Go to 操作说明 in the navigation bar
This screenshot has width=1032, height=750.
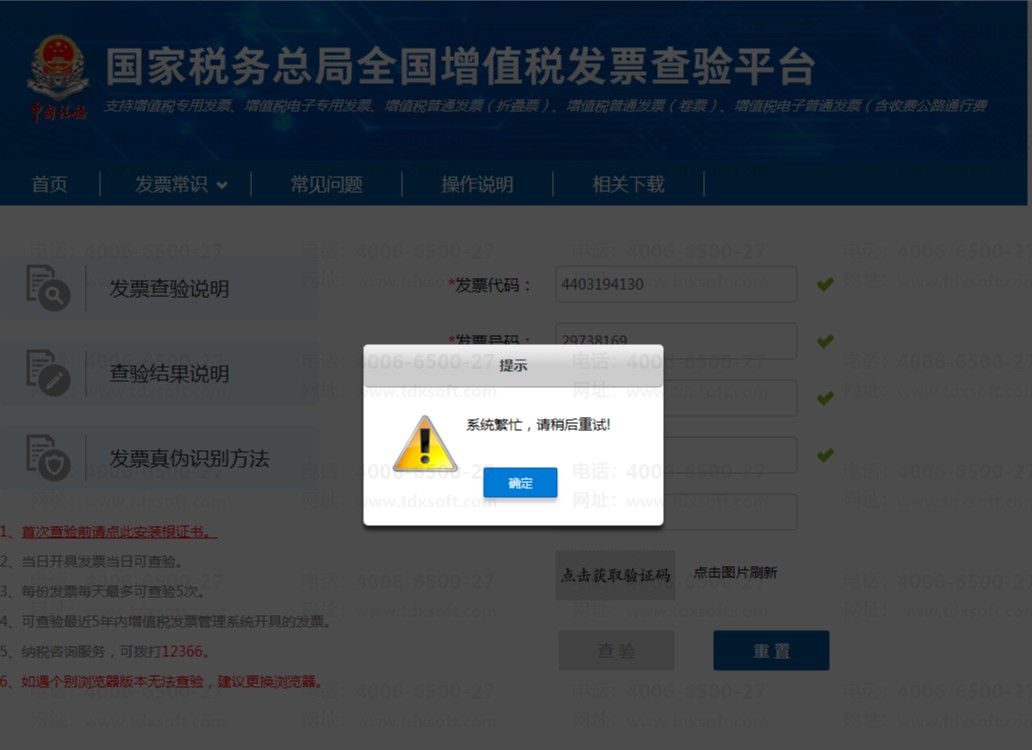pos(477,184)
